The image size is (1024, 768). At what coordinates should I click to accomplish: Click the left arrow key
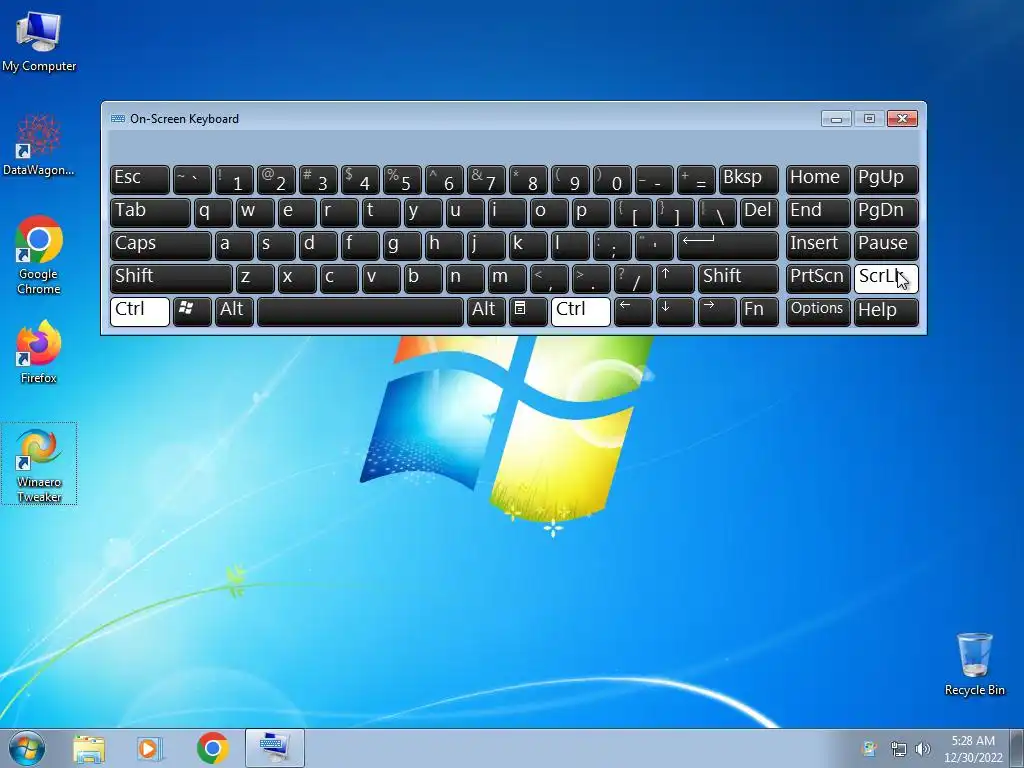[x=633, y=311]
